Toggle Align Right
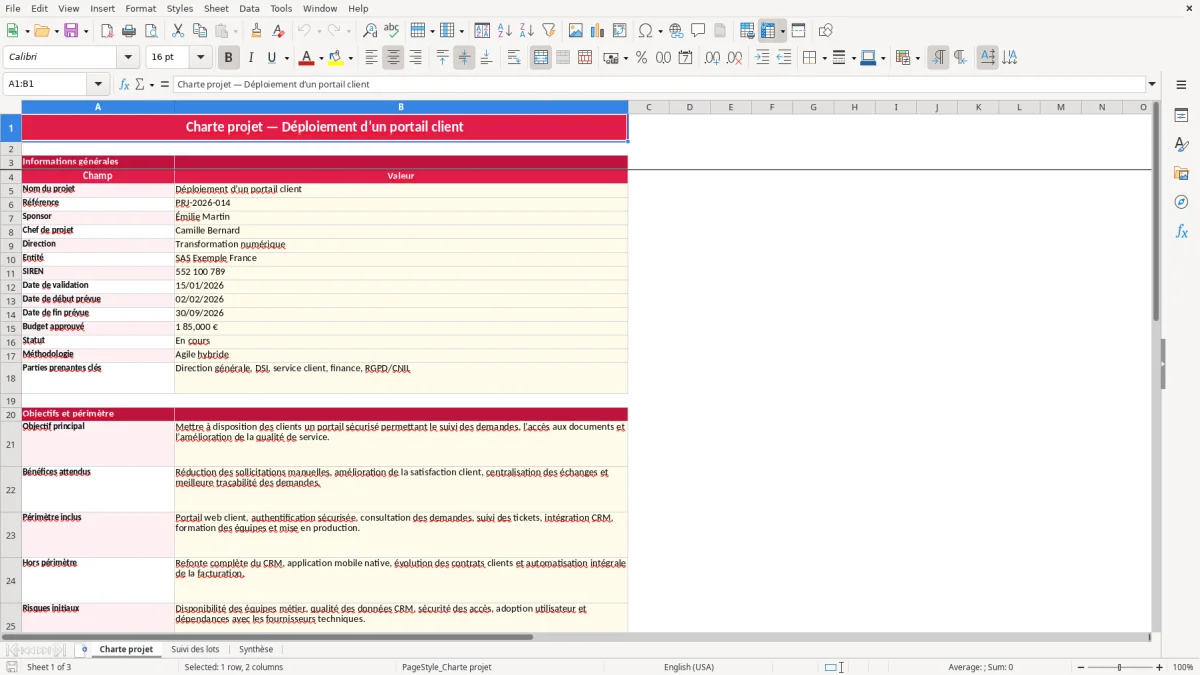Viewport: 1200px width, 675px height. [x=415, y=58]
